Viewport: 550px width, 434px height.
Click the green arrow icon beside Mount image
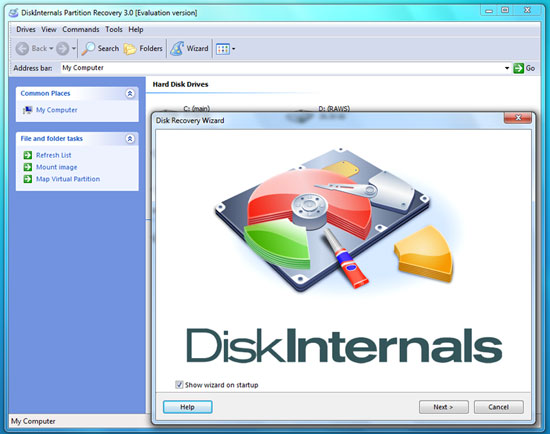tap(28, 167)
